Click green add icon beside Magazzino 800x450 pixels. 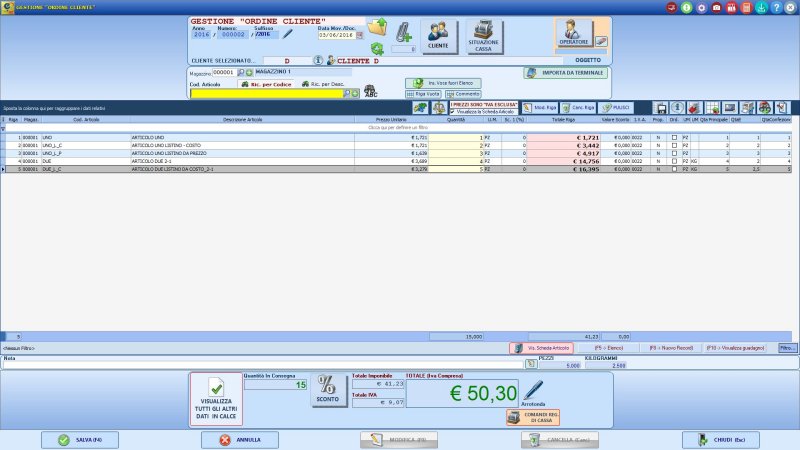[249, 72]
